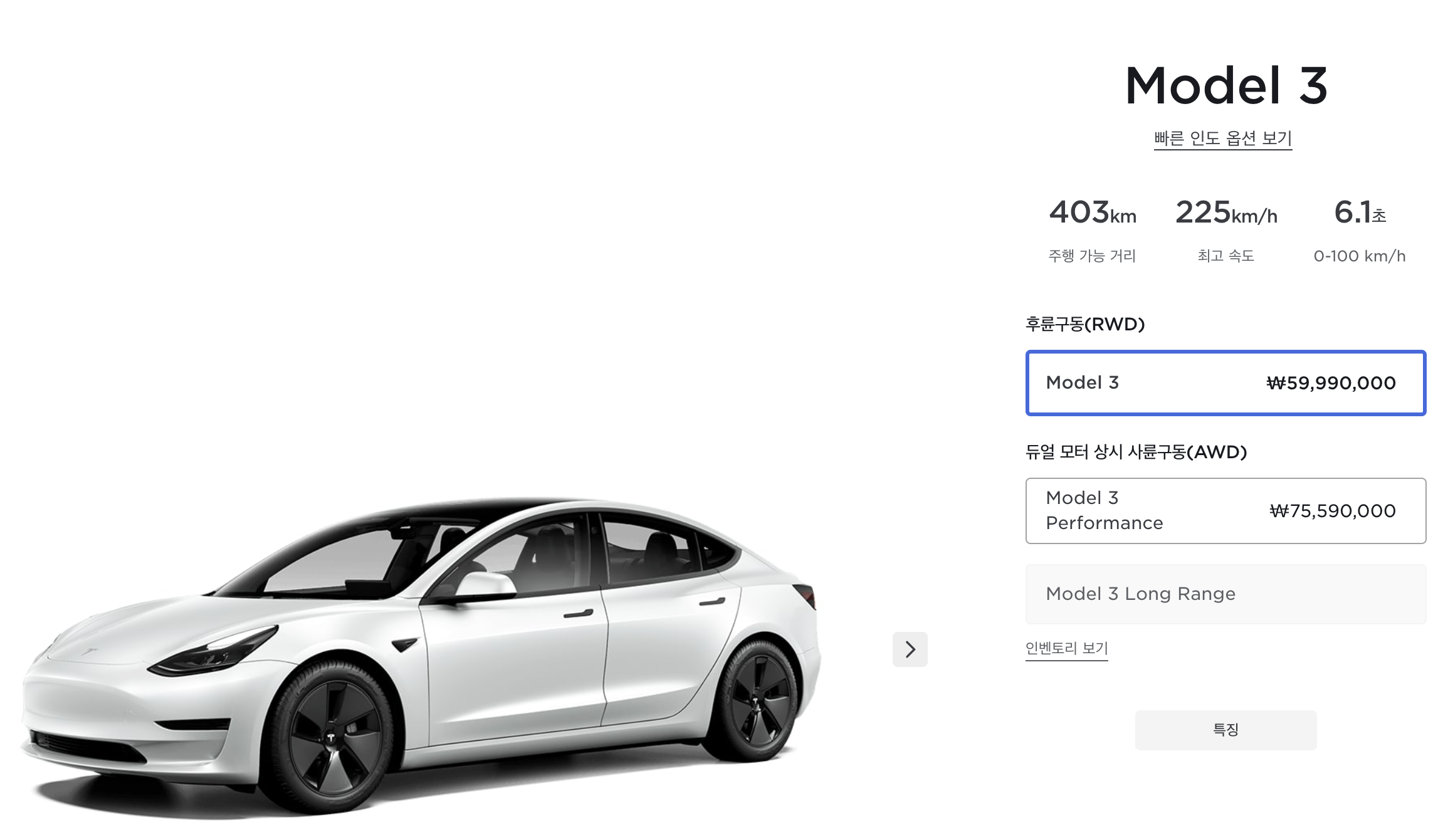
Task: Click the car's front wheel
Action: pos(335,737)
